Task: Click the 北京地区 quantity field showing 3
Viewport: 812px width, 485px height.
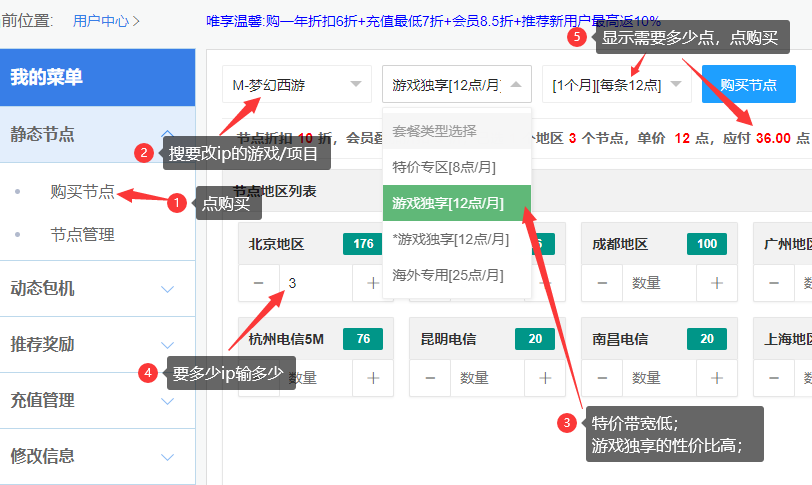Action: [316, 283]
